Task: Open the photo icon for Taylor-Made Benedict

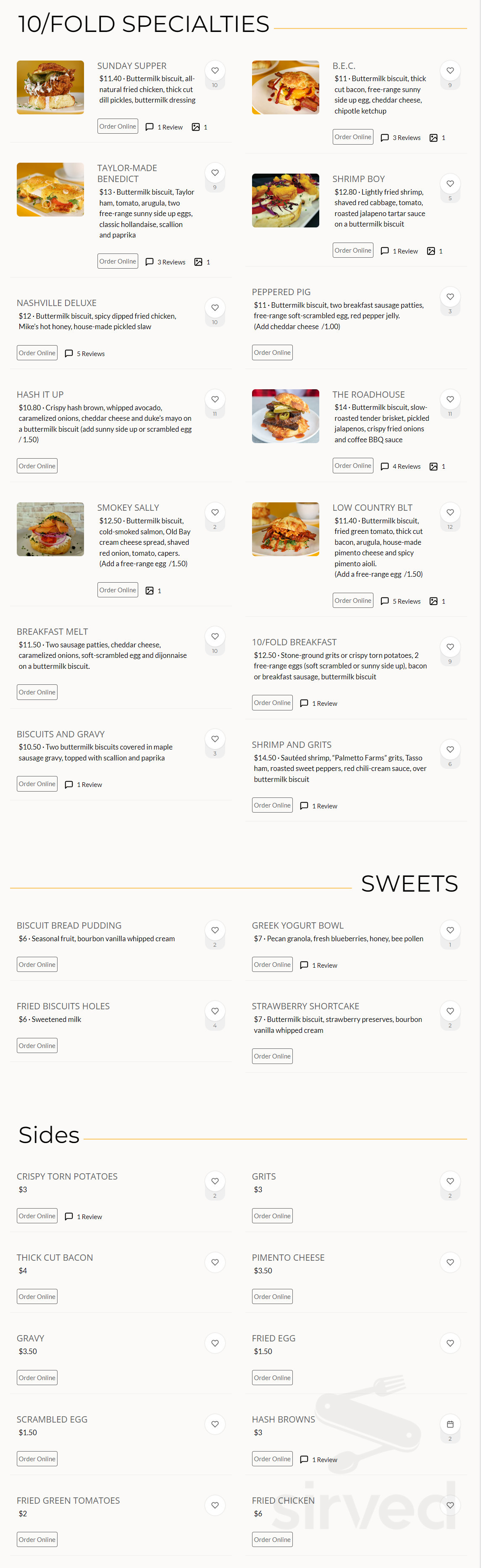Action: (x=199, y=262)
